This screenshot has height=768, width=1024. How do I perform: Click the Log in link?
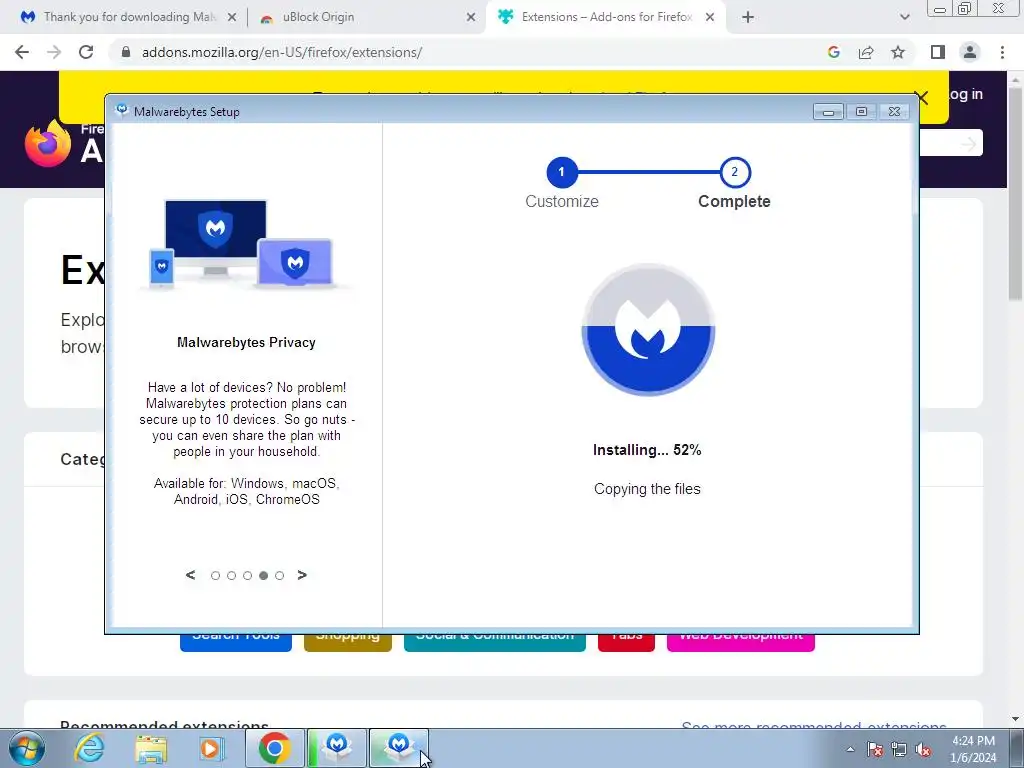(x=965, y=95)
